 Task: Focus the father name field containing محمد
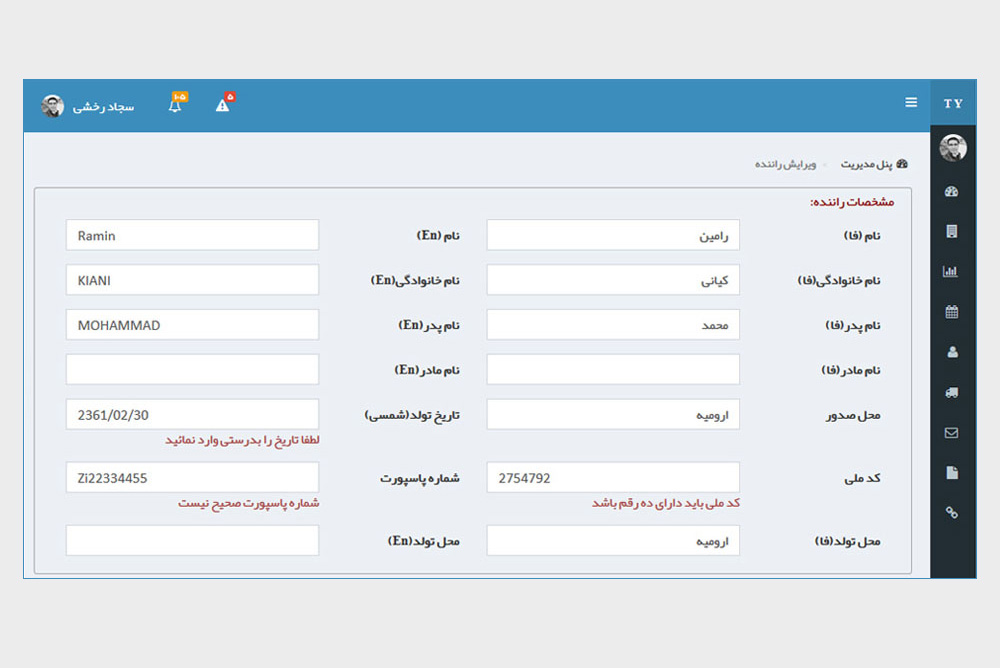[x=613, y=325]
